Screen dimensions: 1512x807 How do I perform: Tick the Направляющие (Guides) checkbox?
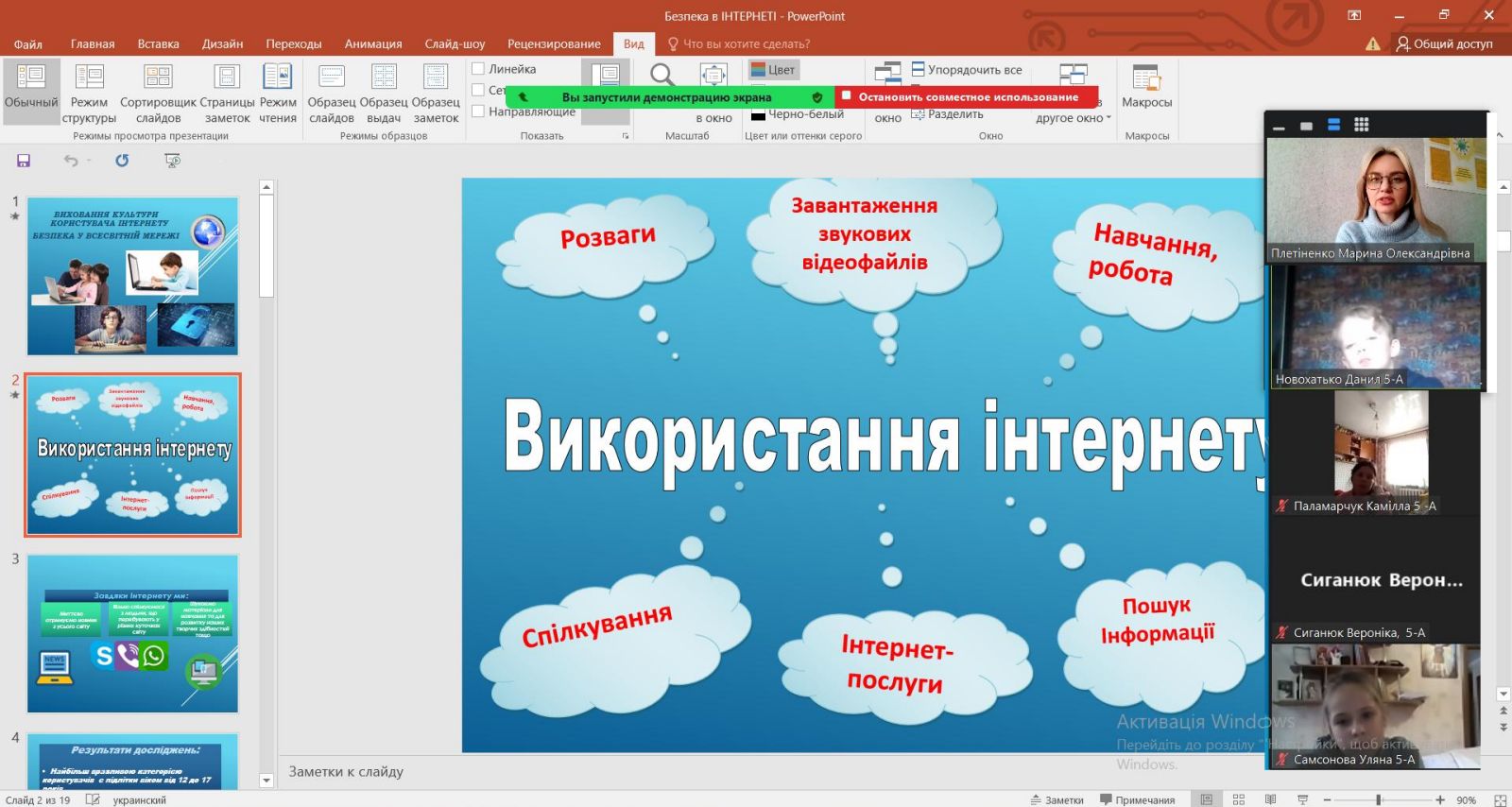tap(478, 112)
